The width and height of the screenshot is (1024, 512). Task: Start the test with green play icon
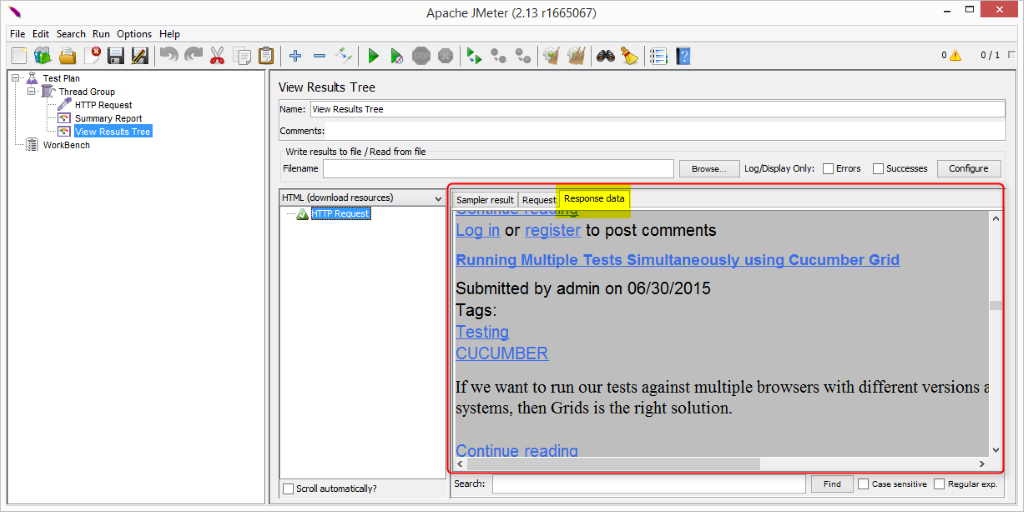pos(373,56)
